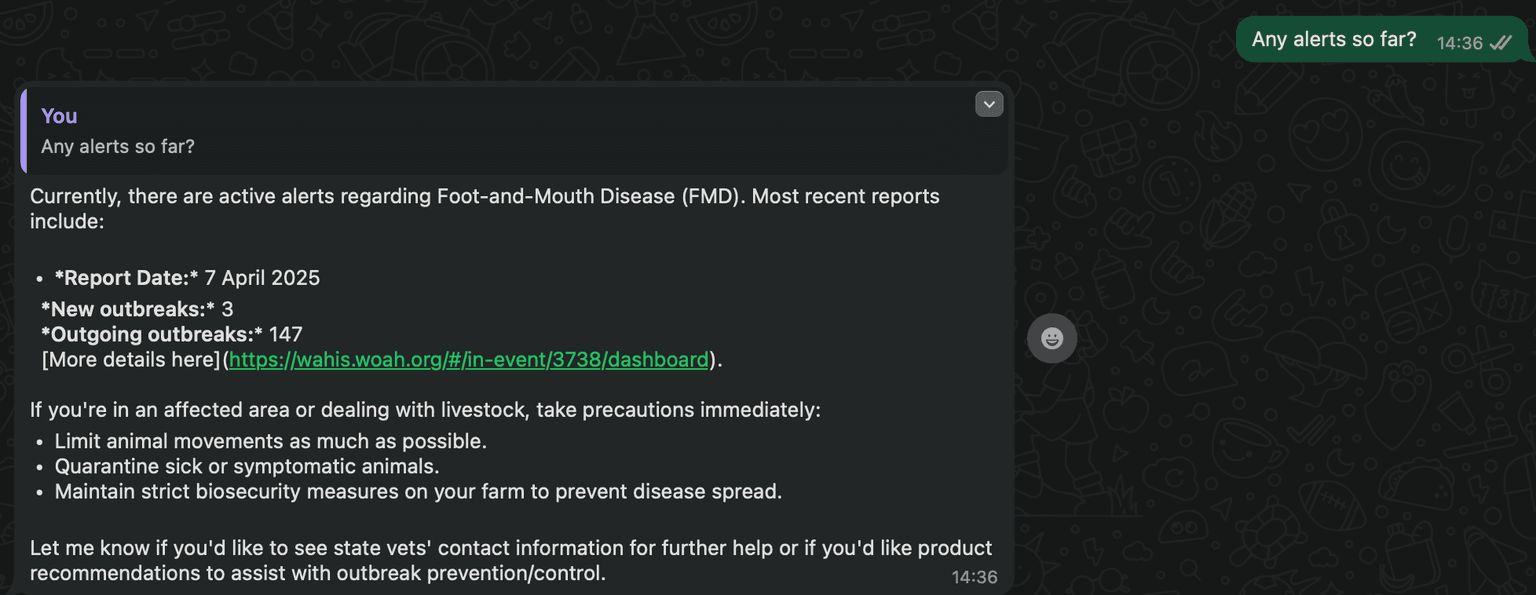Open the wahis.woah.org dashboard link
Viewport: 1536px width, 595px height.
(469, 360)
